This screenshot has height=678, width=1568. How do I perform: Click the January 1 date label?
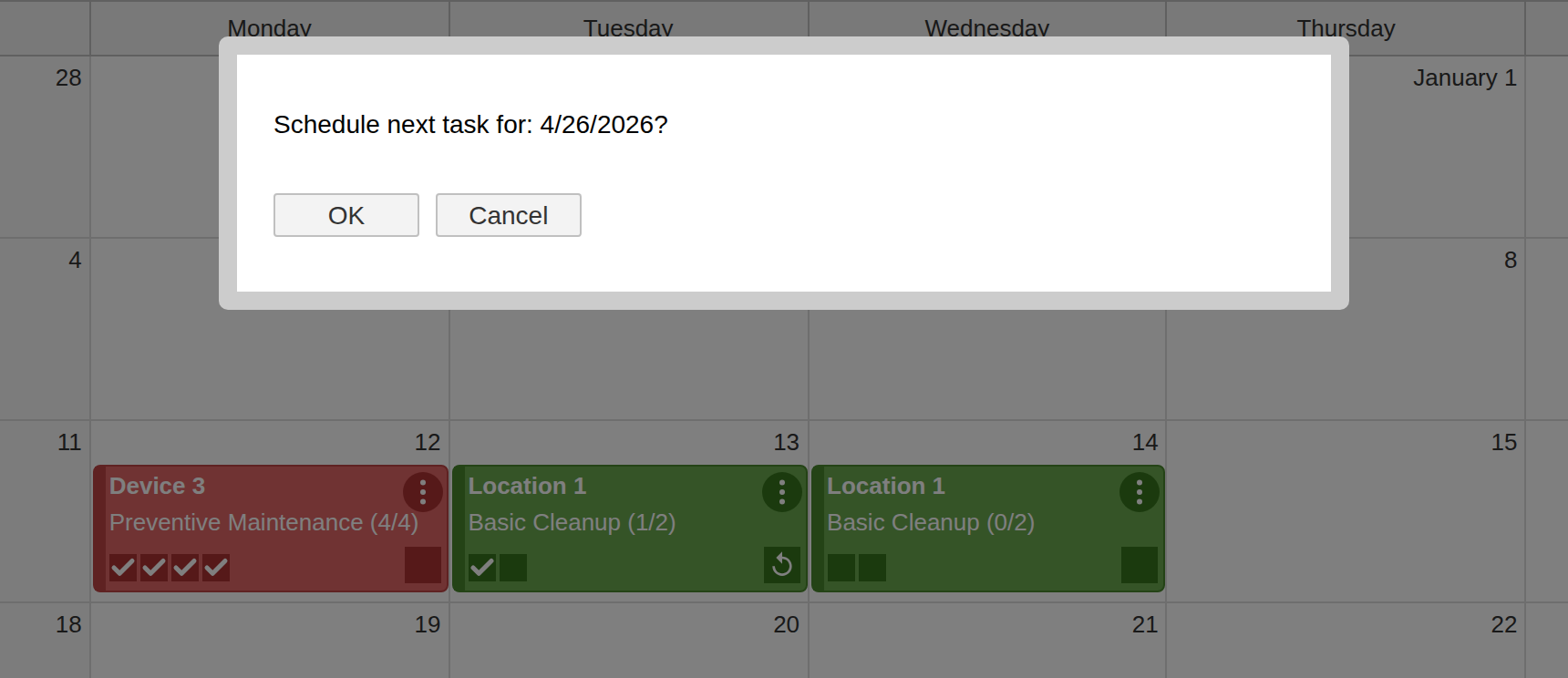1465,78
